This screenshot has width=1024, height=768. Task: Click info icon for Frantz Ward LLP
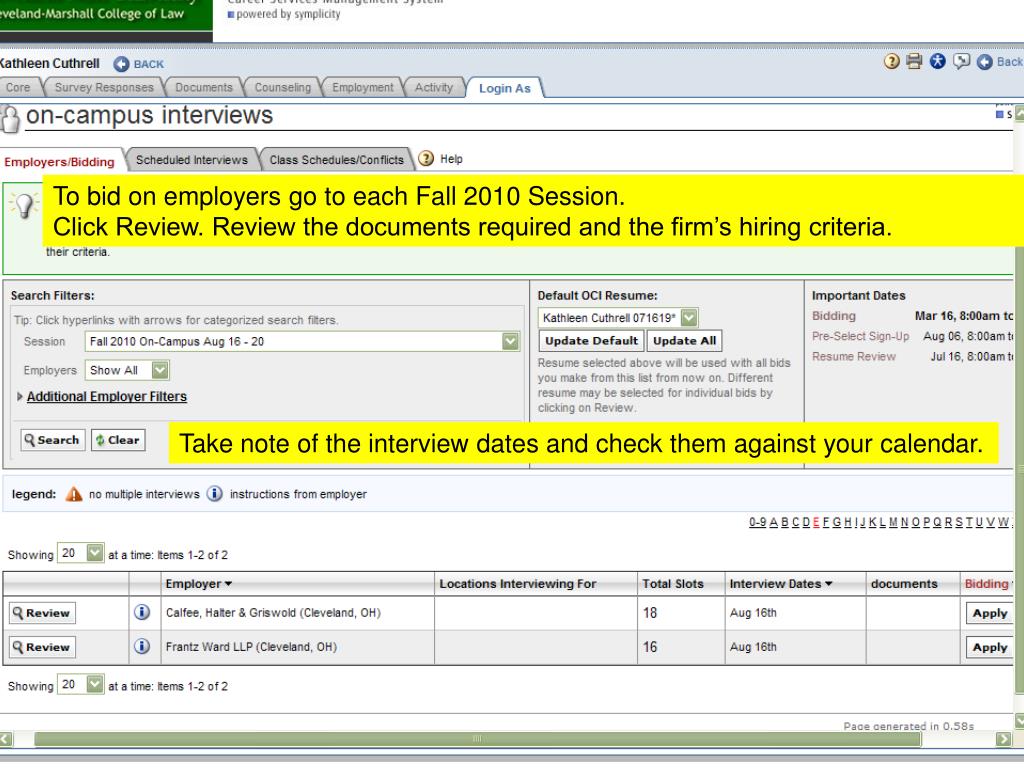pos(142,647)
